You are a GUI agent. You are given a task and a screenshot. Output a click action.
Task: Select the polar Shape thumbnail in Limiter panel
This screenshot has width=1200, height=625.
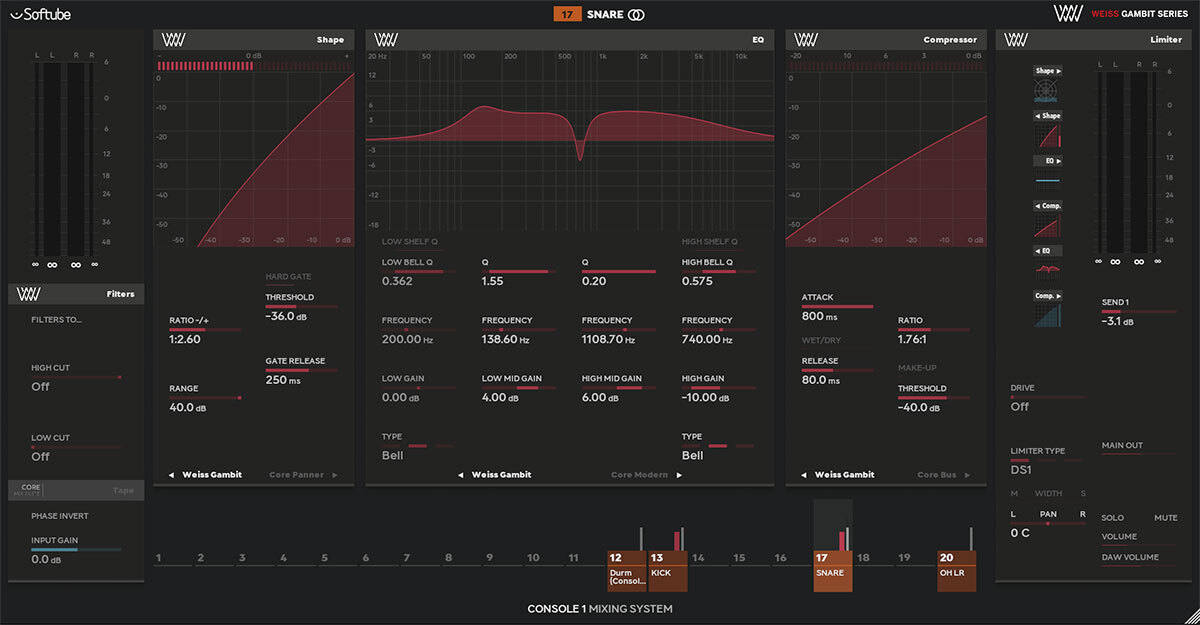pos(1047,92)
